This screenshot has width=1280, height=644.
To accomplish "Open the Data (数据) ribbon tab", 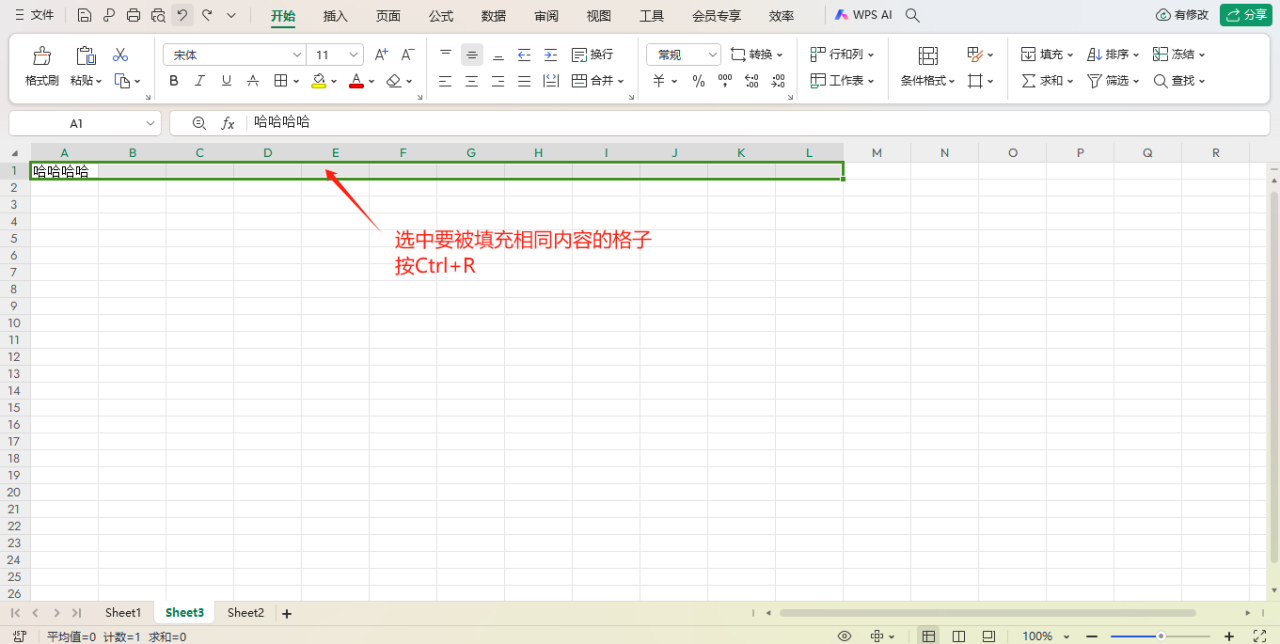I will coord(493,16).
